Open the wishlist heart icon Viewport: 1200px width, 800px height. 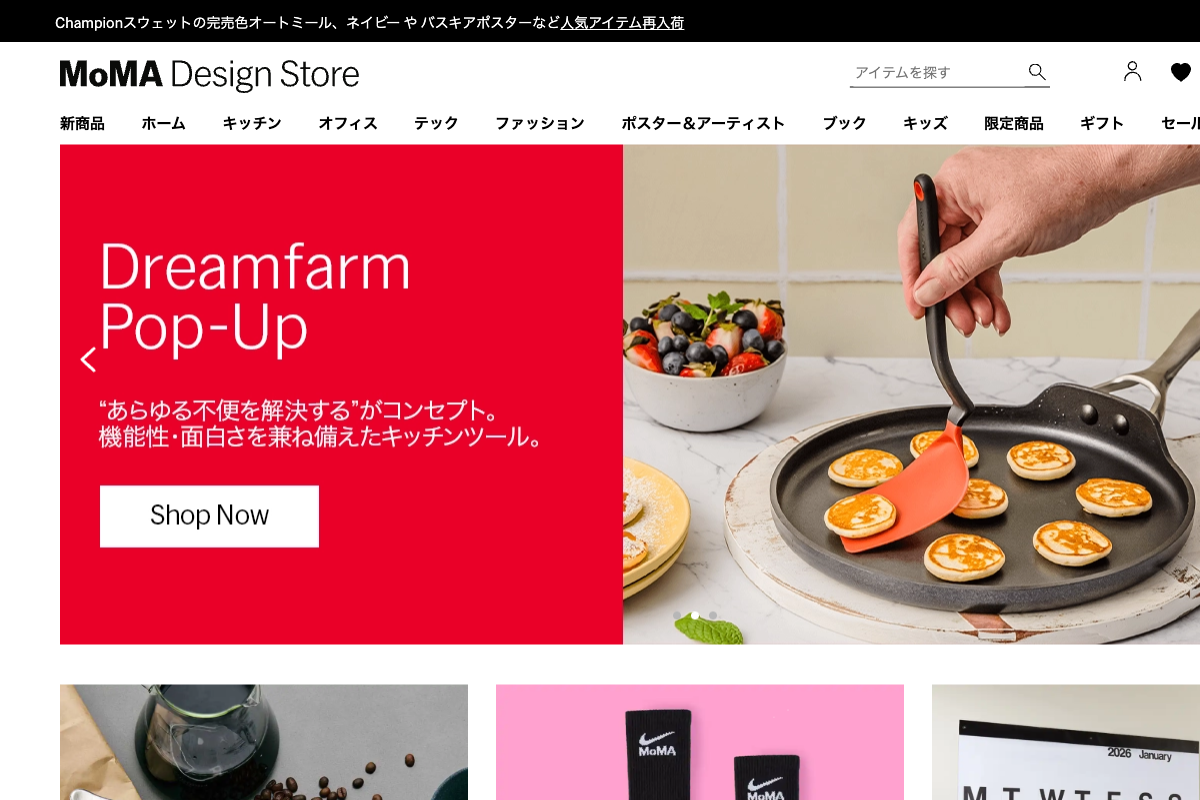pos(1181,72)
